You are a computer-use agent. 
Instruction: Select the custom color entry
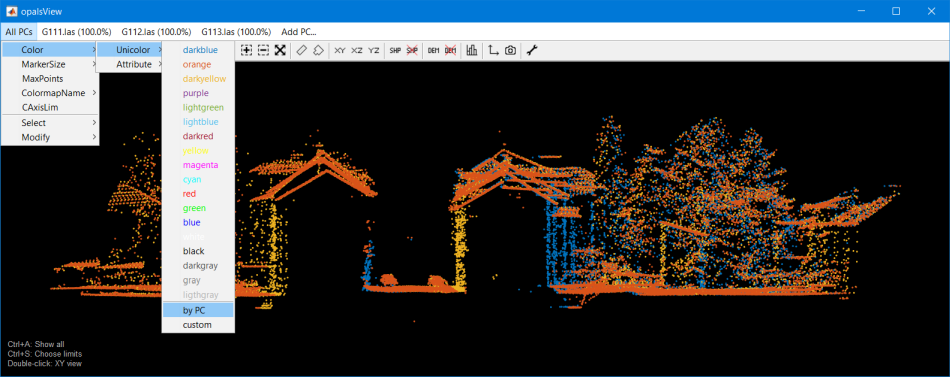198,325
